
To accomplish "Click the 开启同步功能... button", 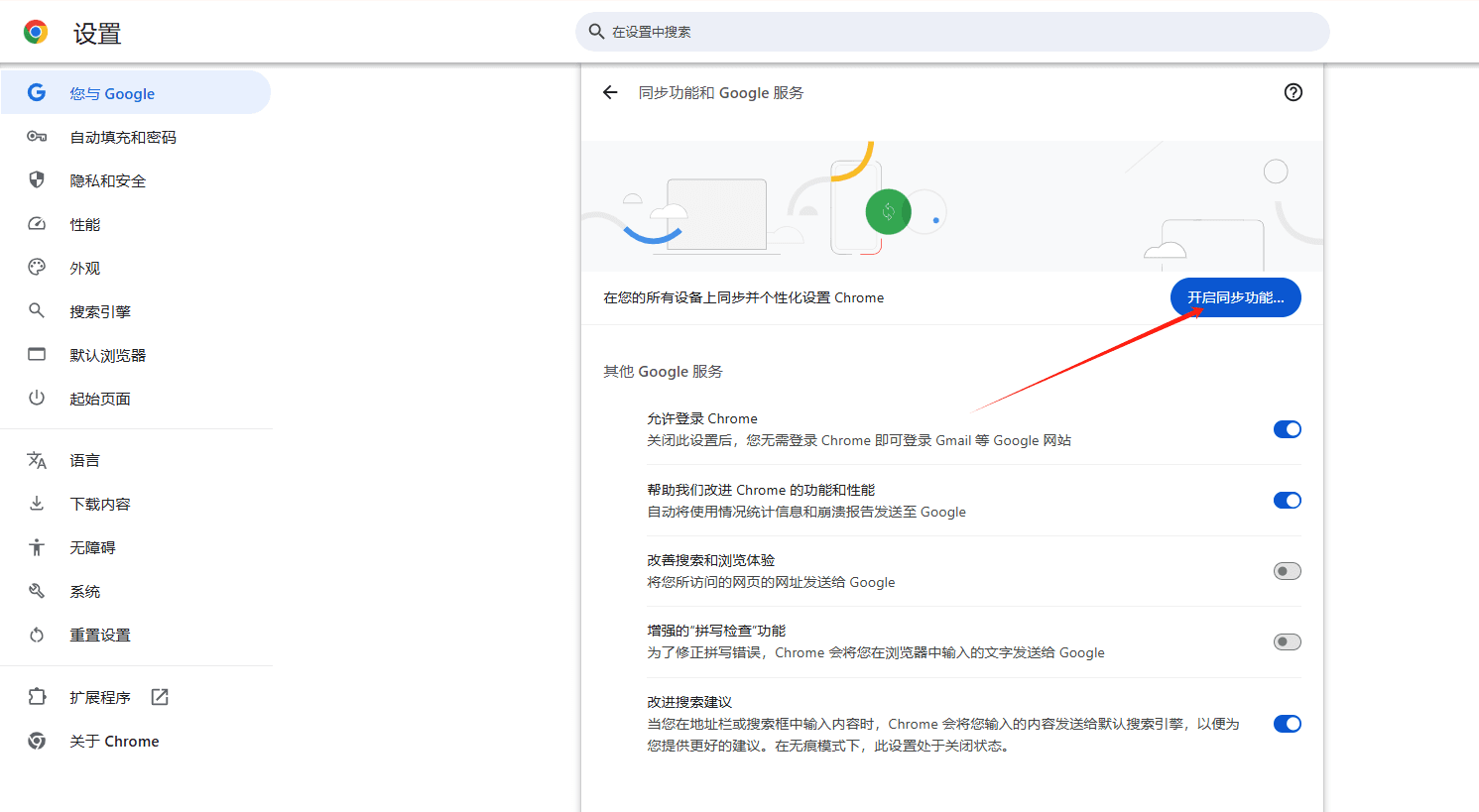I will tap(1236, 297).
